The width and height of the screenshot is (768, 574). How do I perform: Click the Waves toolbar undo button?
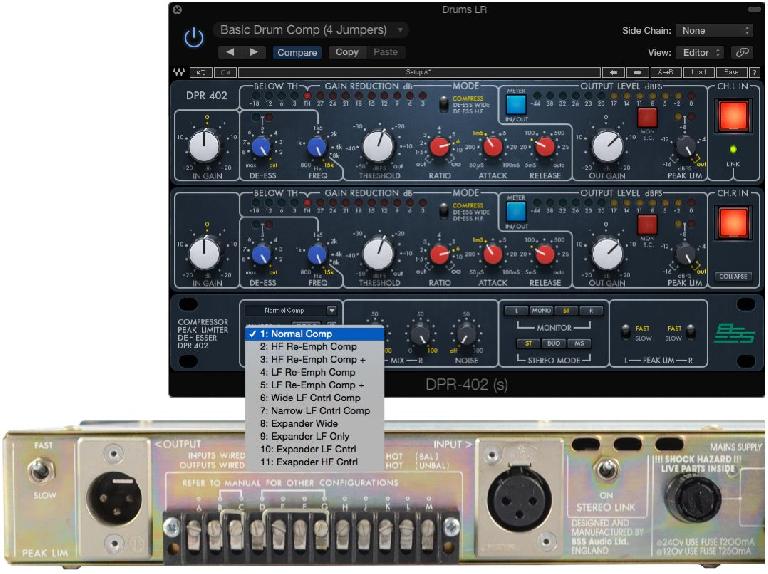[x=201, y=72]
